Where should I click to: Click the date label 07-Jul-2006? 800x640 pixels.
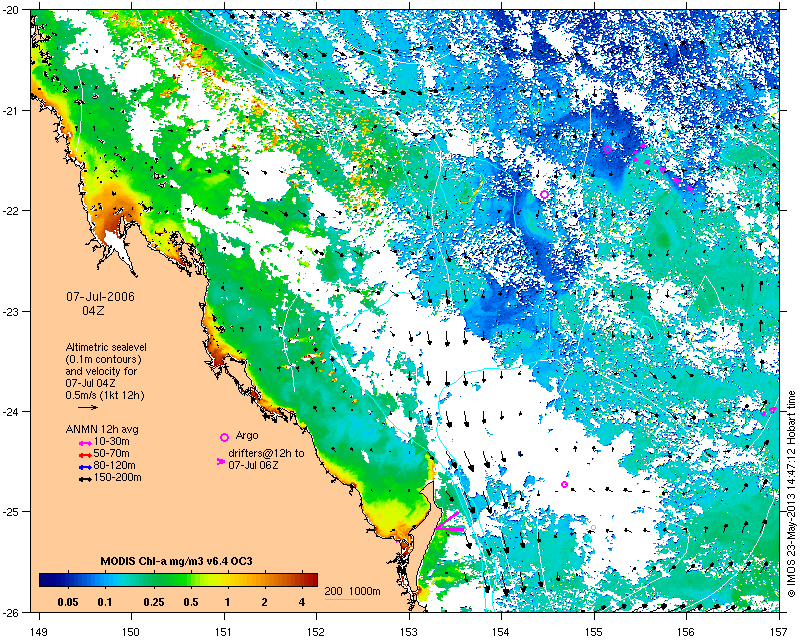(x=101, y=297)
